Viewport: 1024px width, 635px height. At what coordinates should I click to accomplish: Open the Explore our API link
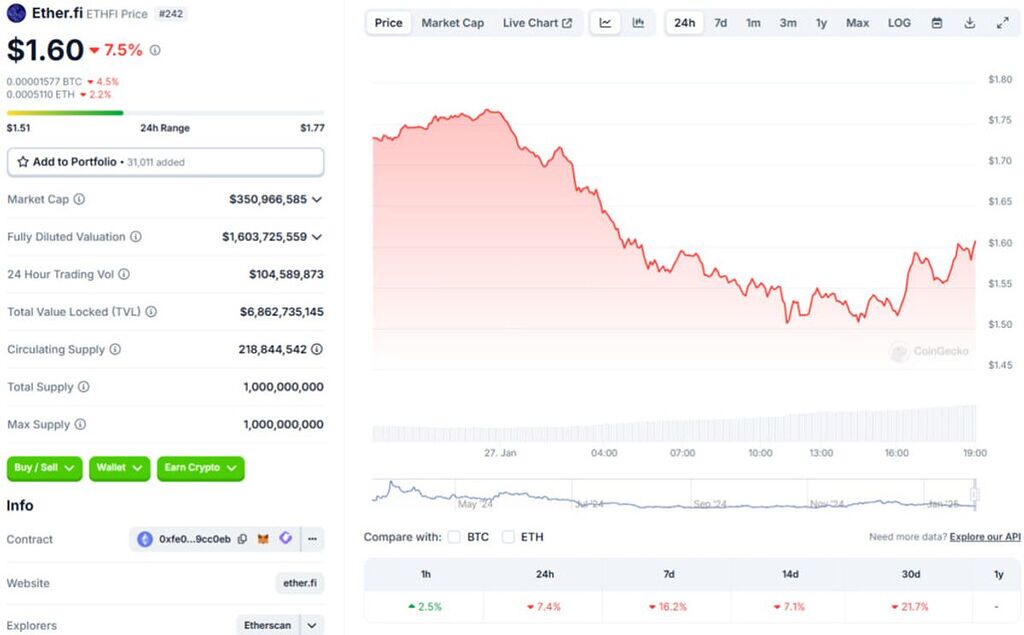pos(984,537)
